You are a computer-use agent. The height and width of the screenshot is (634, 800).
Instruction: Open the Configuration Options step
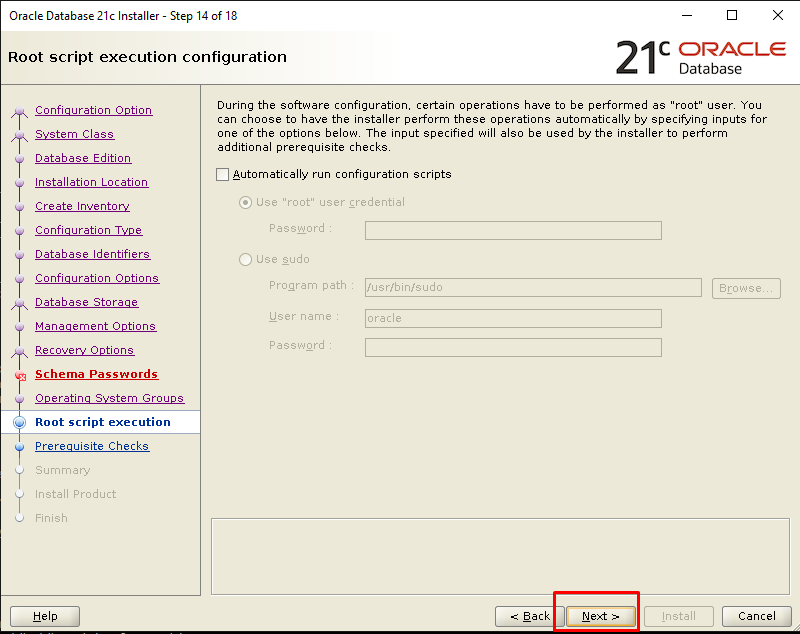pyautogui.click(x=97, y=278)
